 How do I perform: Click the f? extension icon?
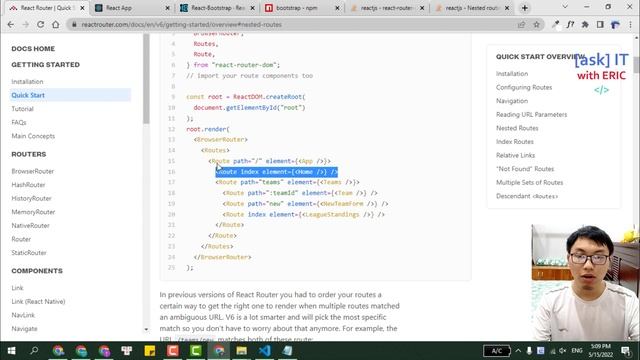[x=570, y=24]
